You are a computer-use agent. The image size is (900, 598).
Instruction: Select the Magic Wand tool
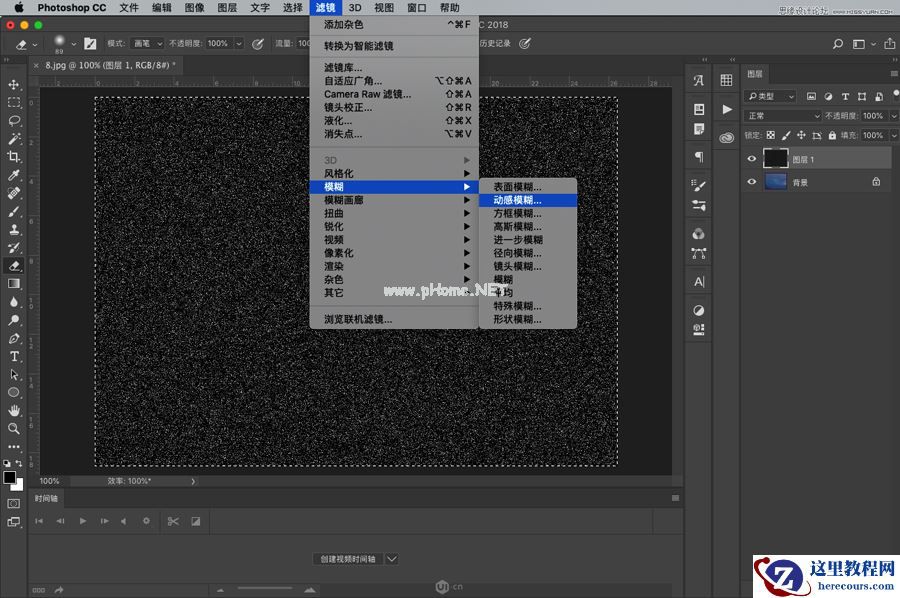point(14,139)
